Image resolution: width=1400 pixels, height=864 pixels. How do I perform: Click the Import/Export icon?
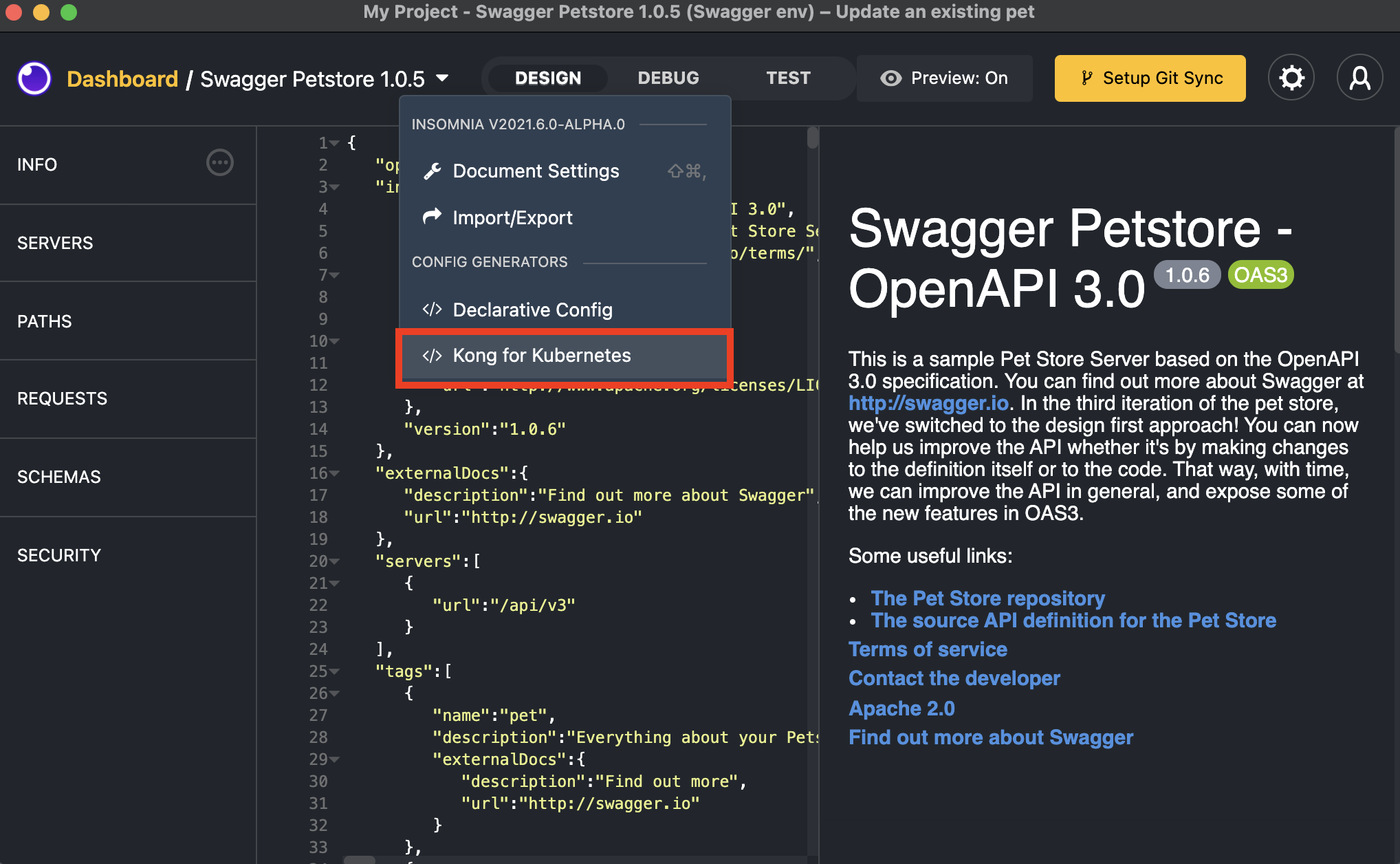tap(433, 217)
